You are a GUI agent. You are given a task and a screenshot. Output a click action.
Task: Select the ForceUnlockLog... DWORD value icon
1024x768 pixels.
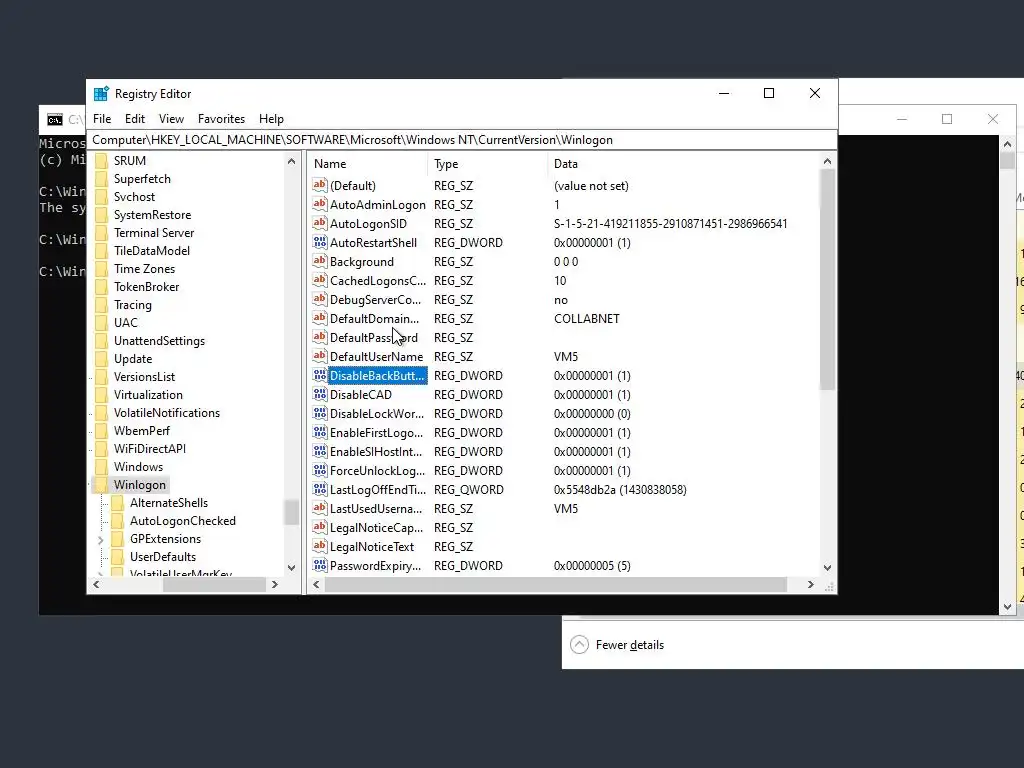pos(319,470)
